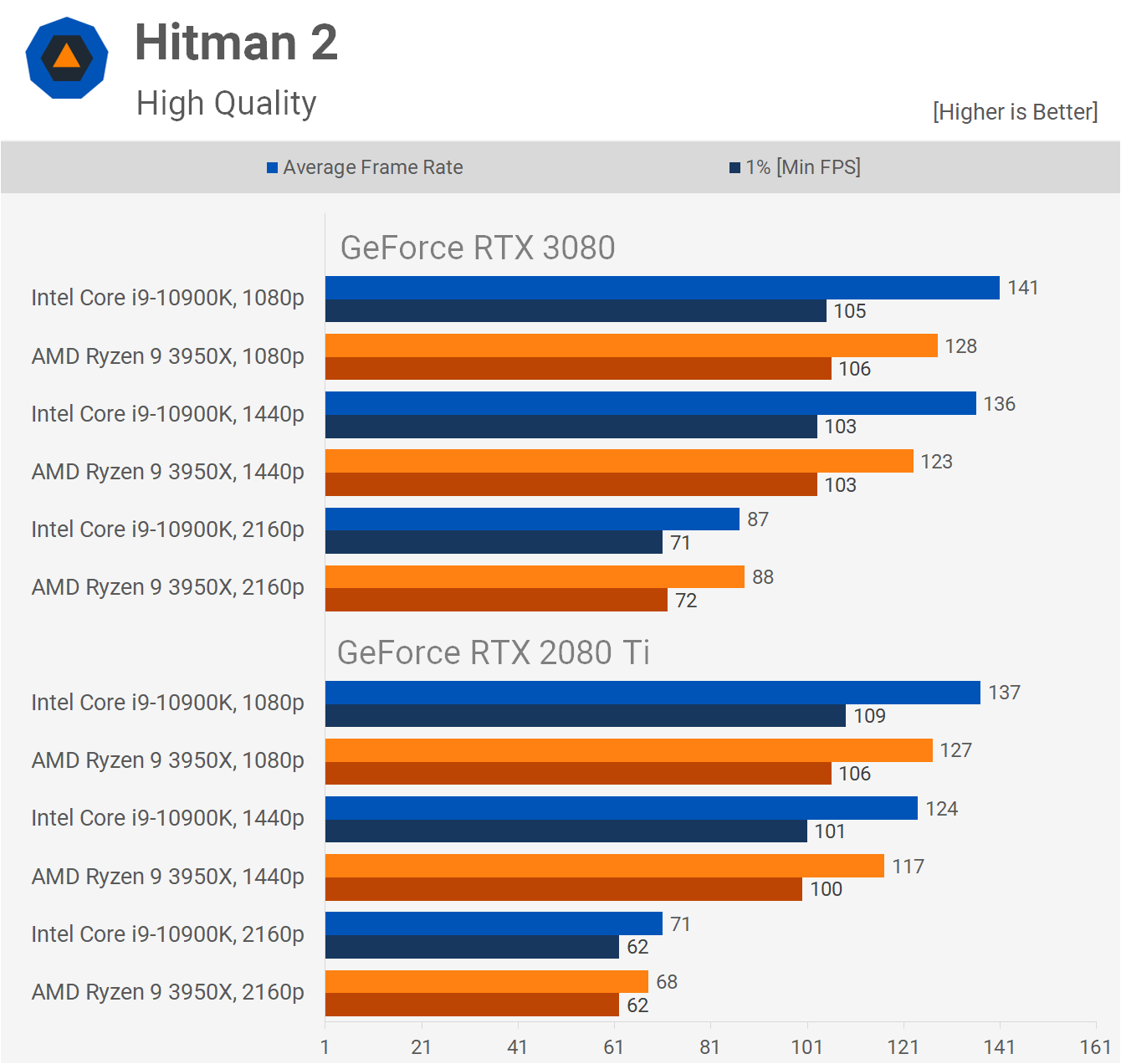Click the dark orange minimum bar valued 72
1121x1064 pixels.
click(x=496, y=600)
